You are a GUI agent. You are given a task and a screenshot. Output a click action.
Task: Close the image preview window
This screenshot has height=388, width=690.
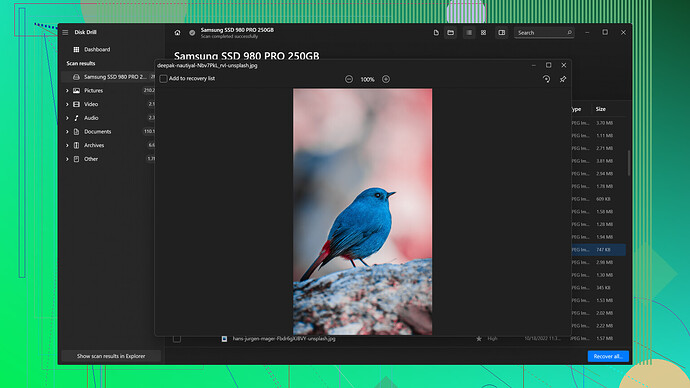[x=564, y=65]
